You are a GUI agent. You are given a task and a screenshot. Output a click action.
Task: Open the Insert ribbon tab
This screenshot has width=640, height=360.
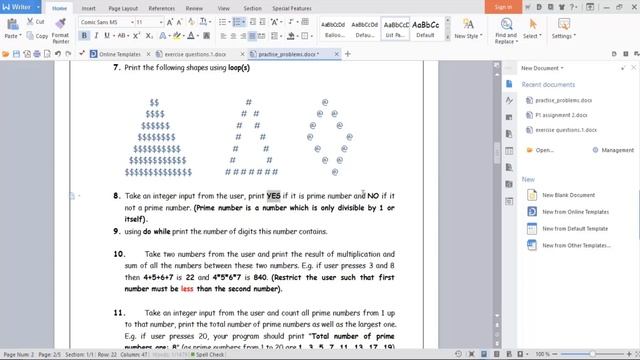click(x=89, y=8)
